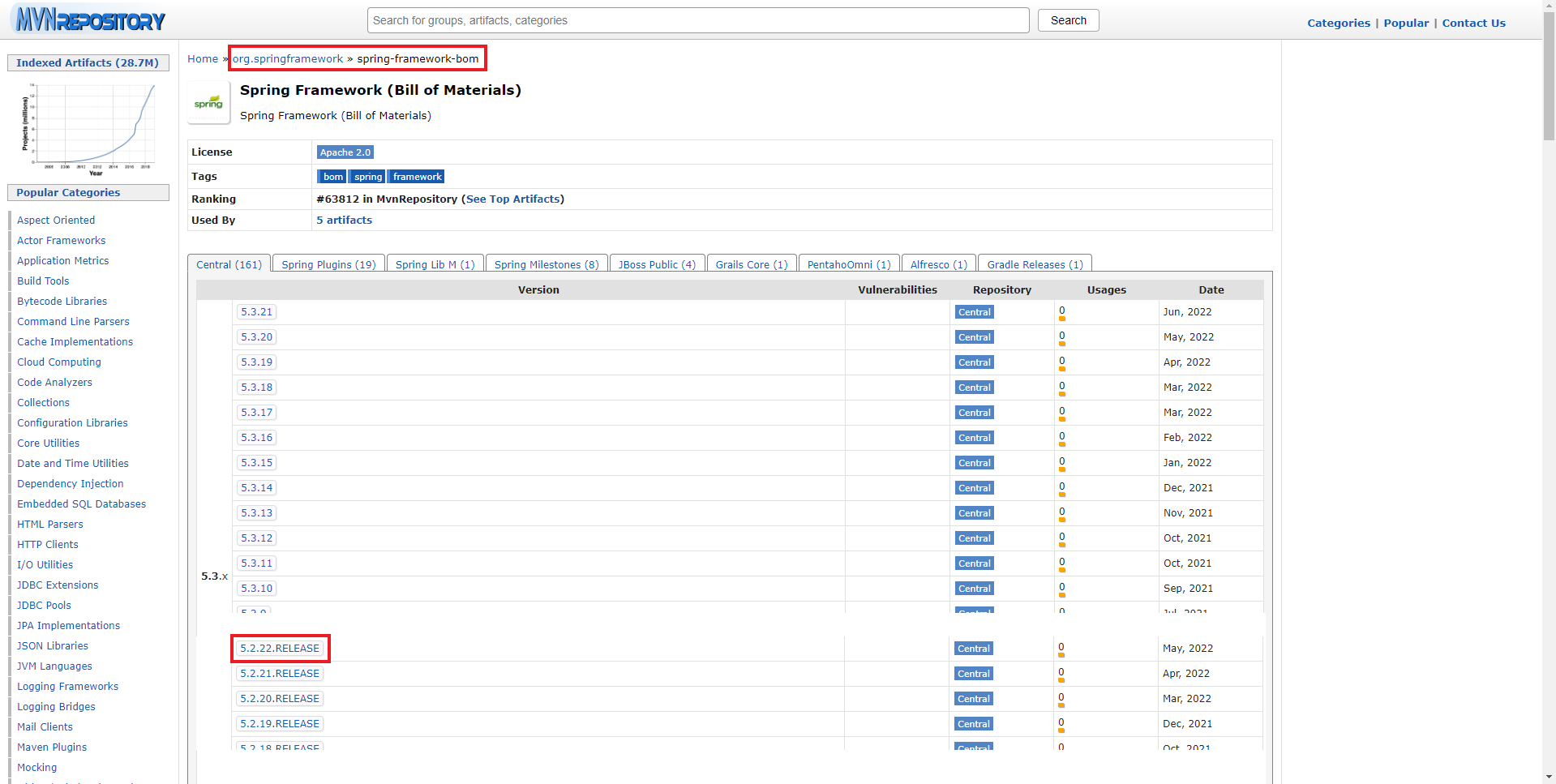1556x784 pixels.
Task: Click the bom tag
Action: (332, 177)
